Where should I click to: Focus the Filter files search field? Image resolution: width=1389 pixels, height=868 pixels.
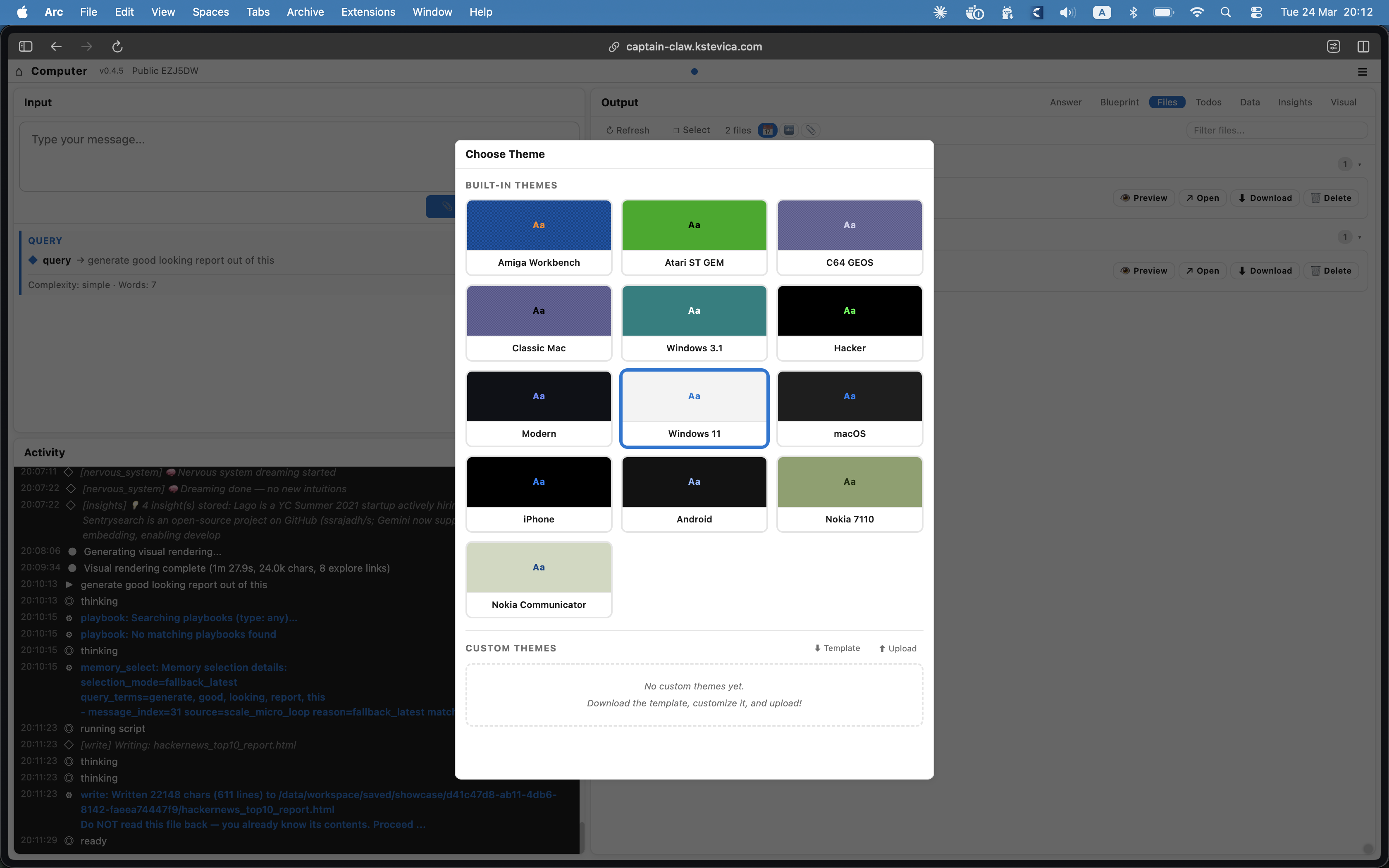coord(1277,130)
